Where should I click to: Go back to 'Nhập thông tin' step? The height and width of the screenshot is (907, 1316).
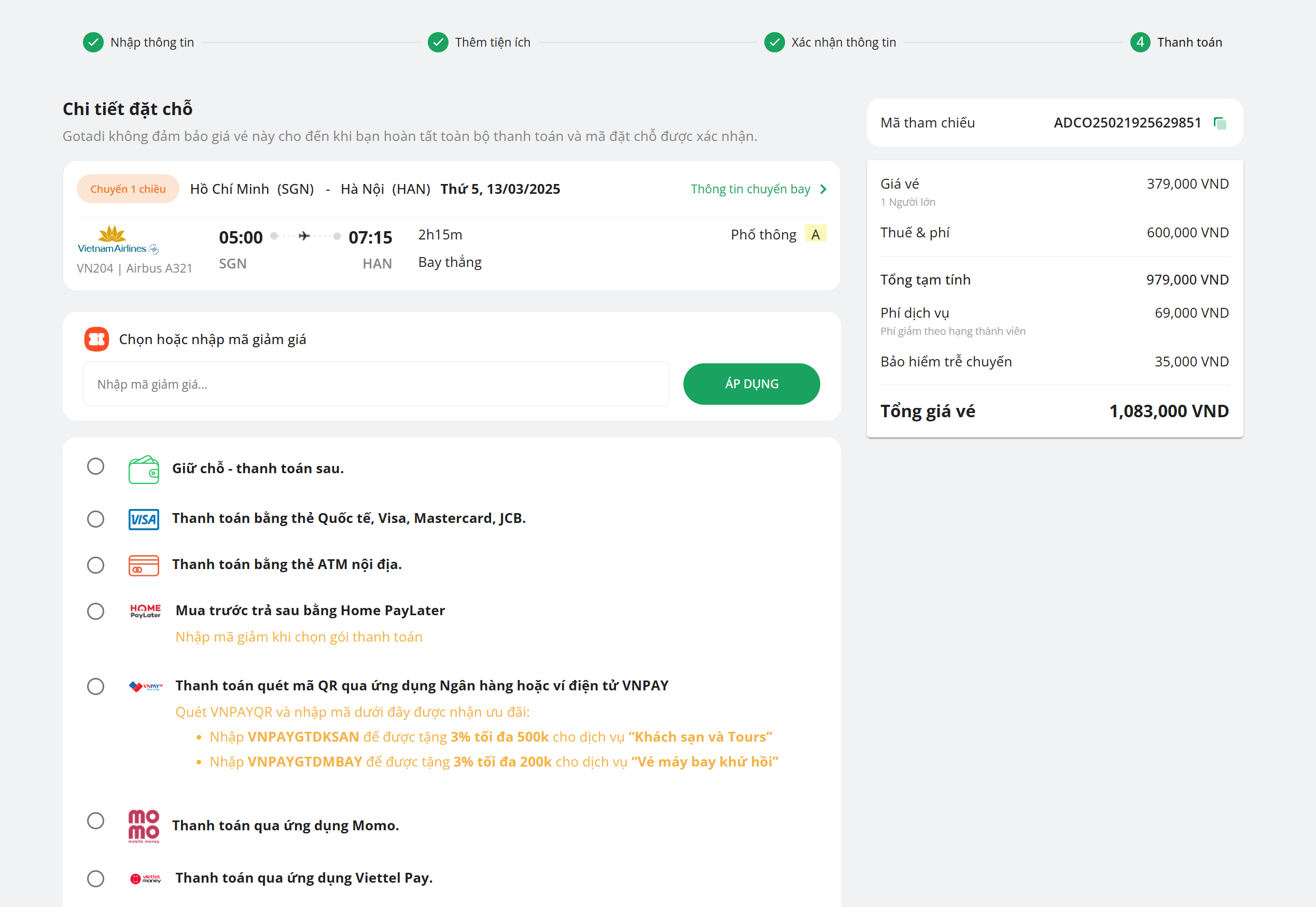(x=151, y=42)
